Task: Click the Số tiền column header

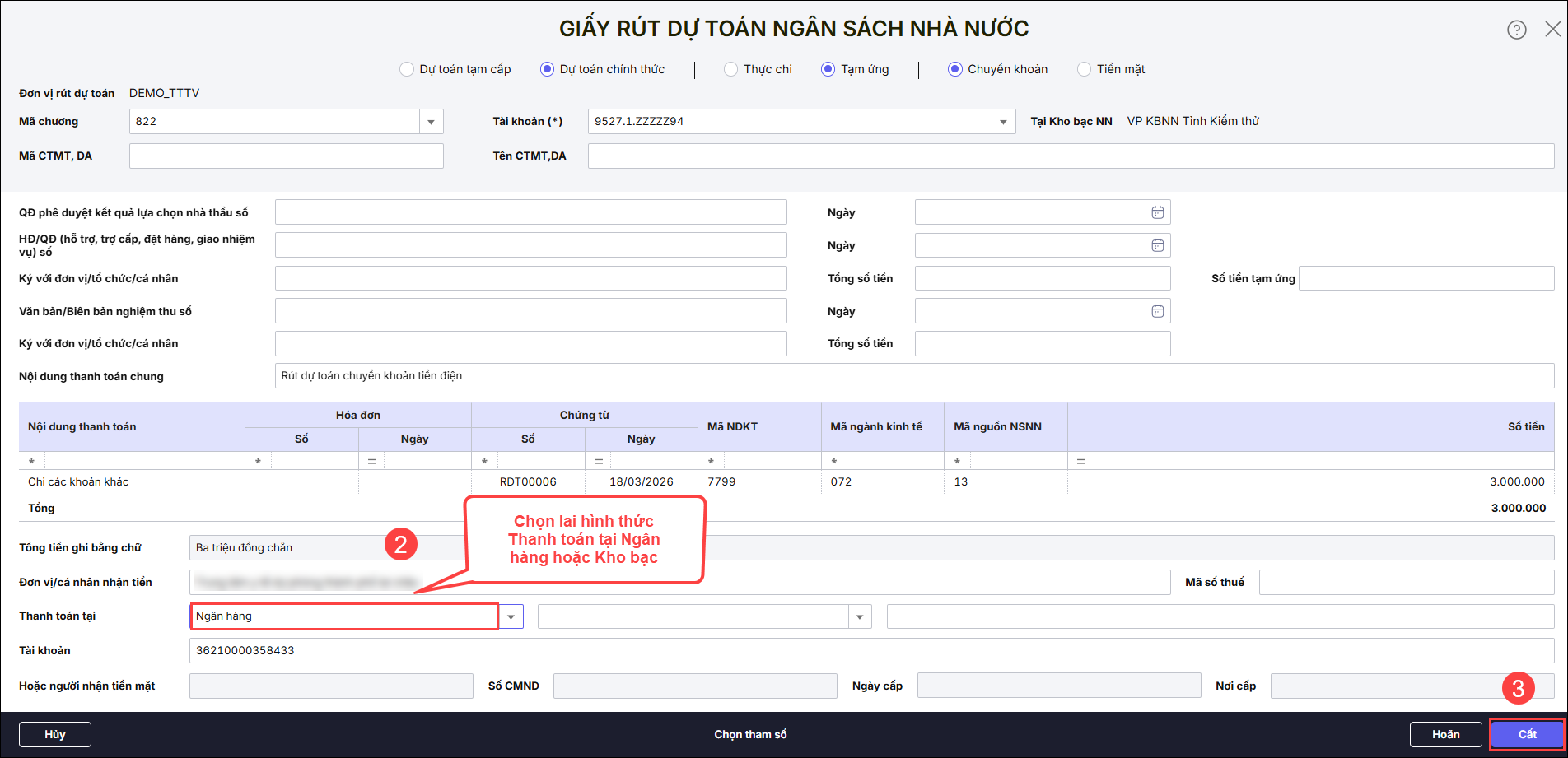Action: [1311, 427]
